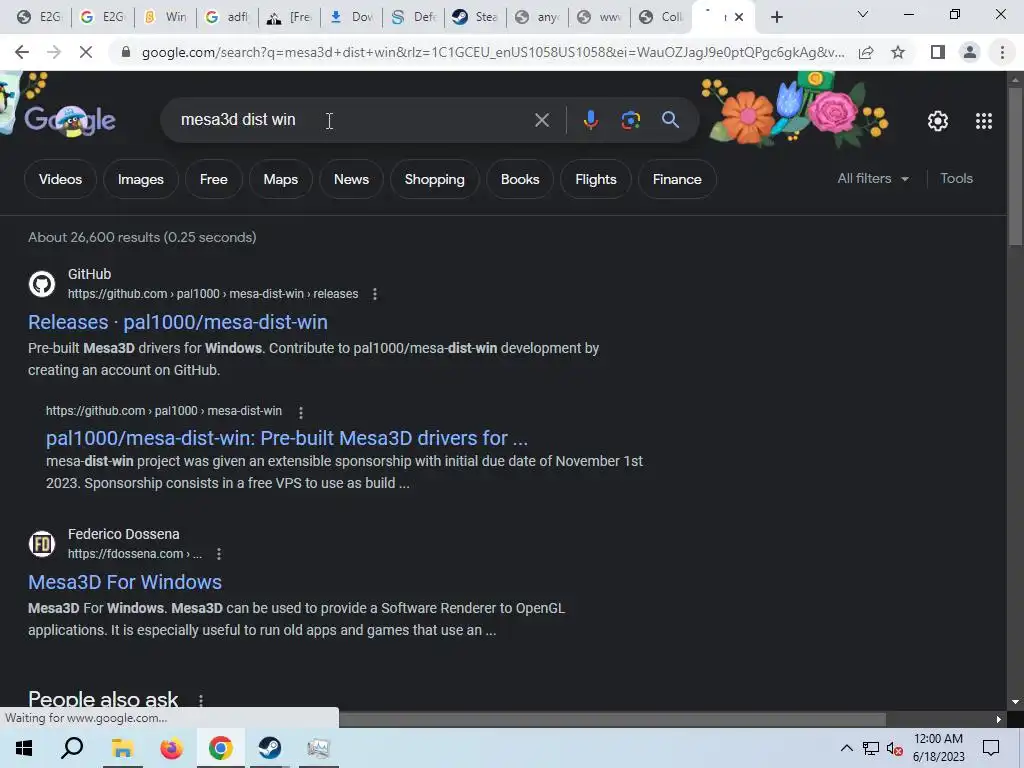Screen dimensions: 1024x768
Task: Click the horizontal scrollbar at the bottom
Action: [612, 720]
